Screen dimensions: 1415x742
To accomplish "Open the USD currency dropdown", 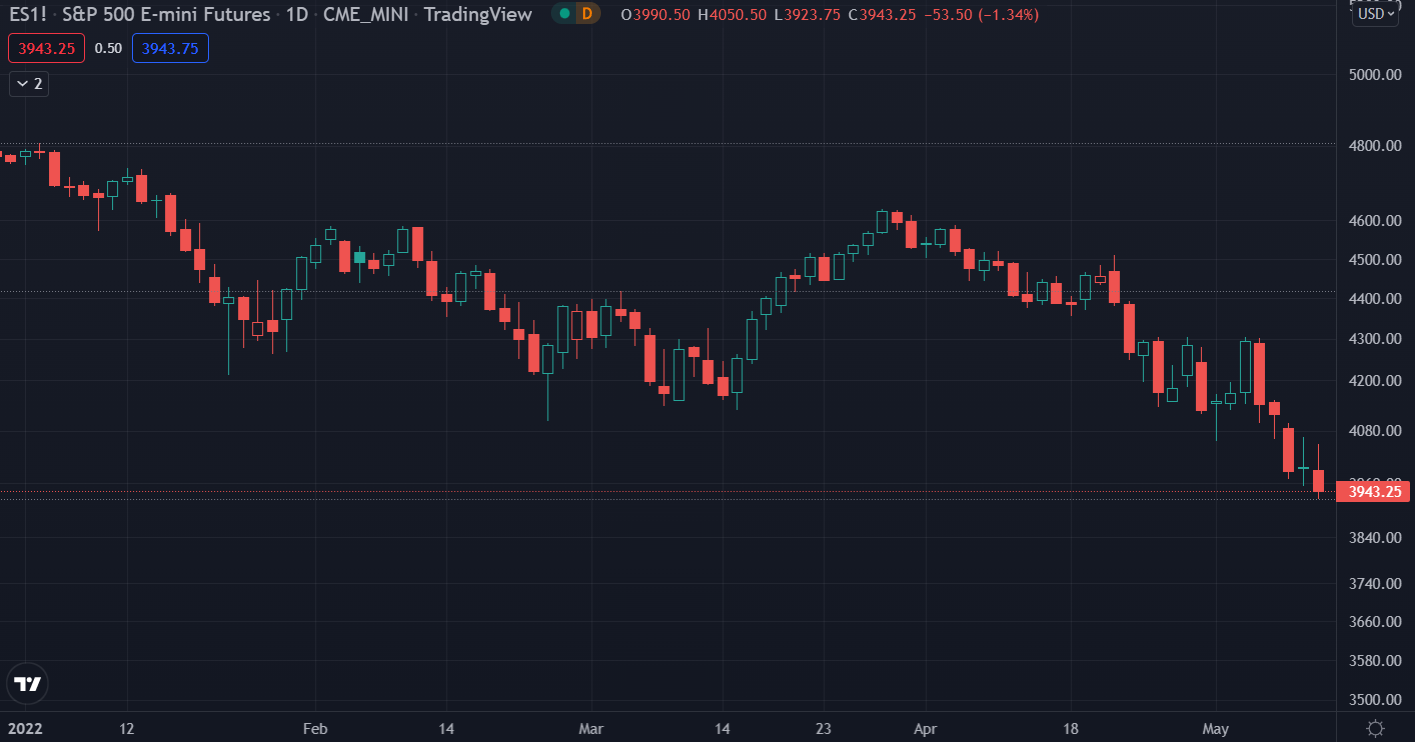I will (1376, 14).
